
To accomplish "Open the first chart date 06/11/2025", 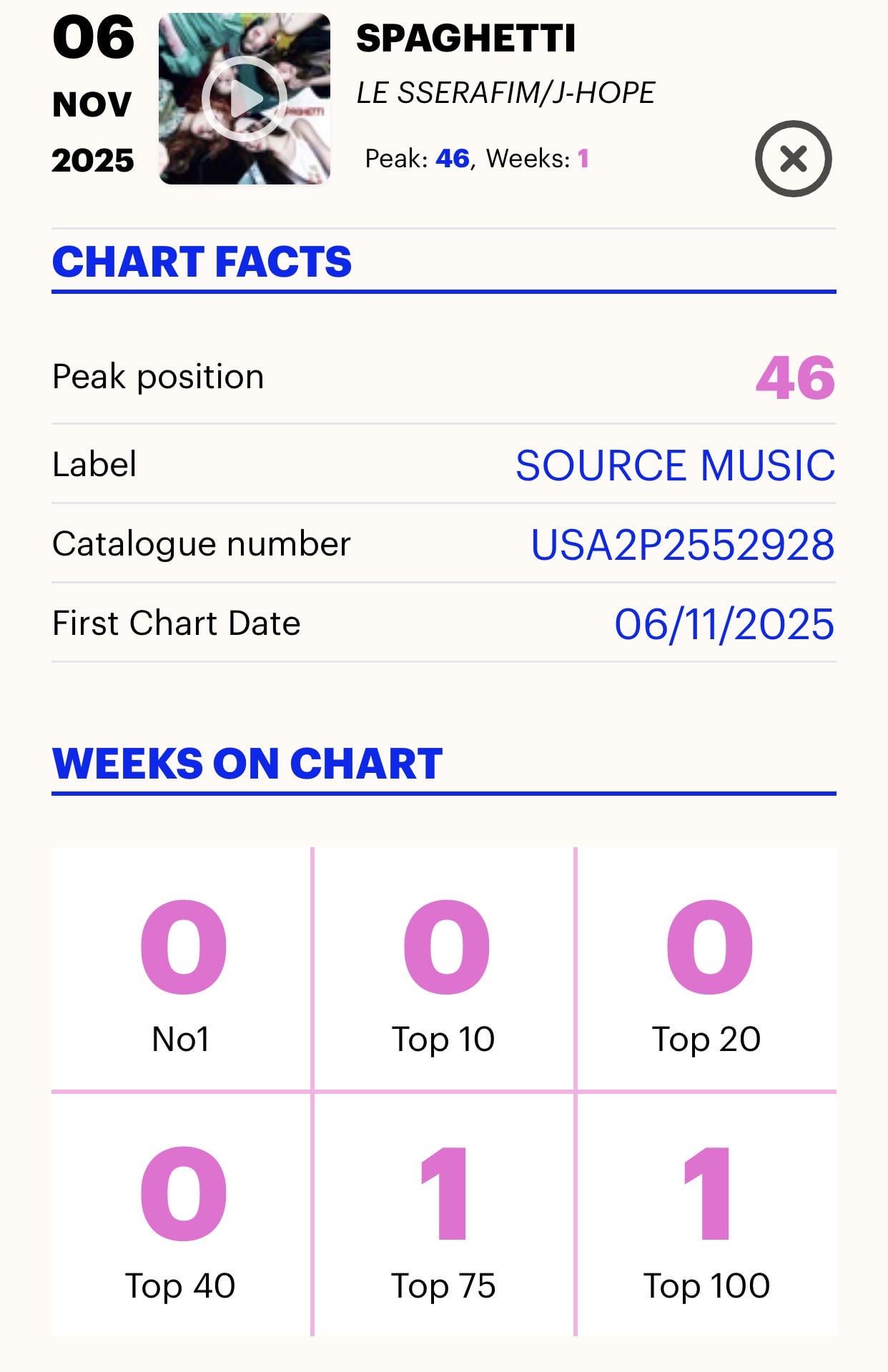I will pos(724,624).
